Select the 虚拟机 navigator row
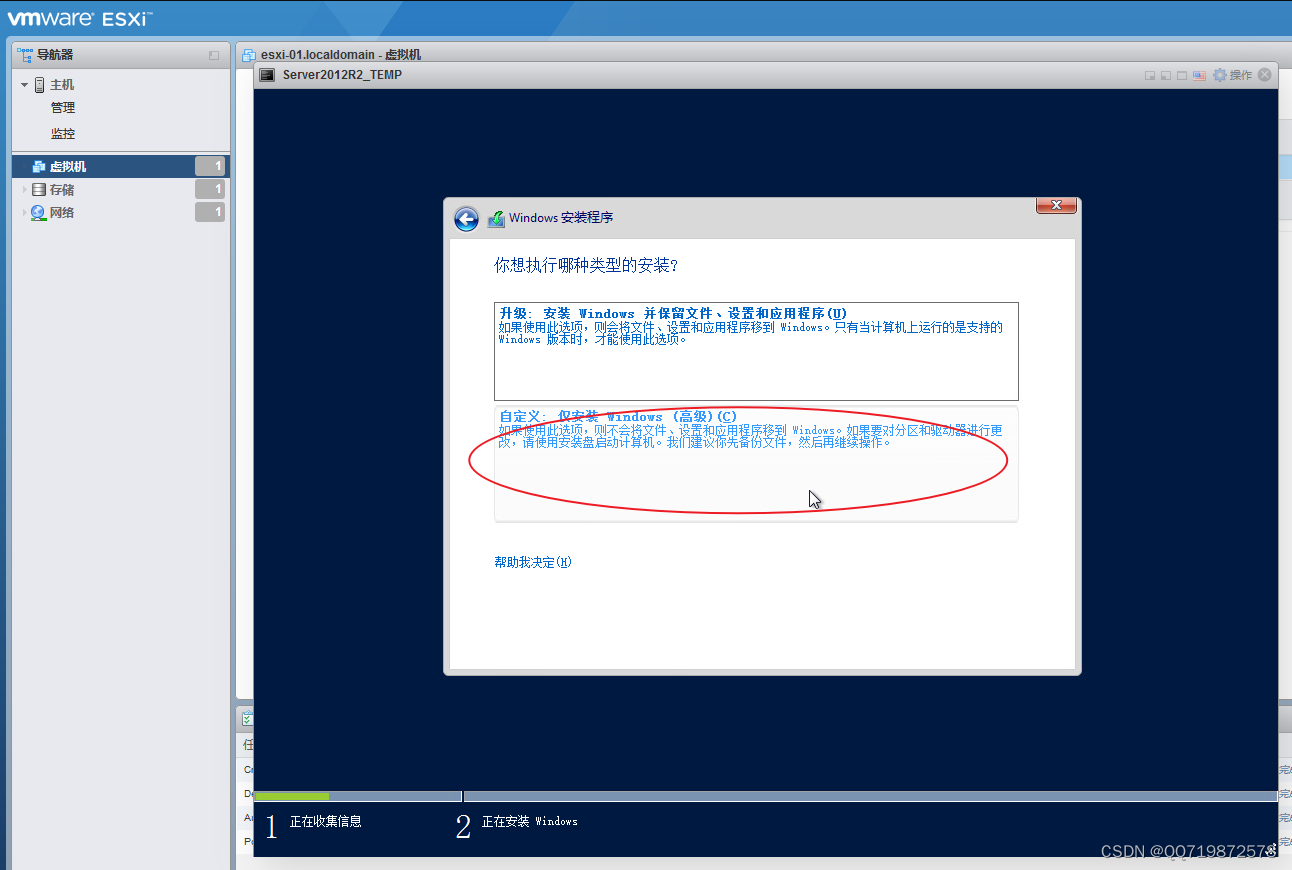The height and width of the screenshot is (870, 1292). pyautogui.click(x=121, y=167)
